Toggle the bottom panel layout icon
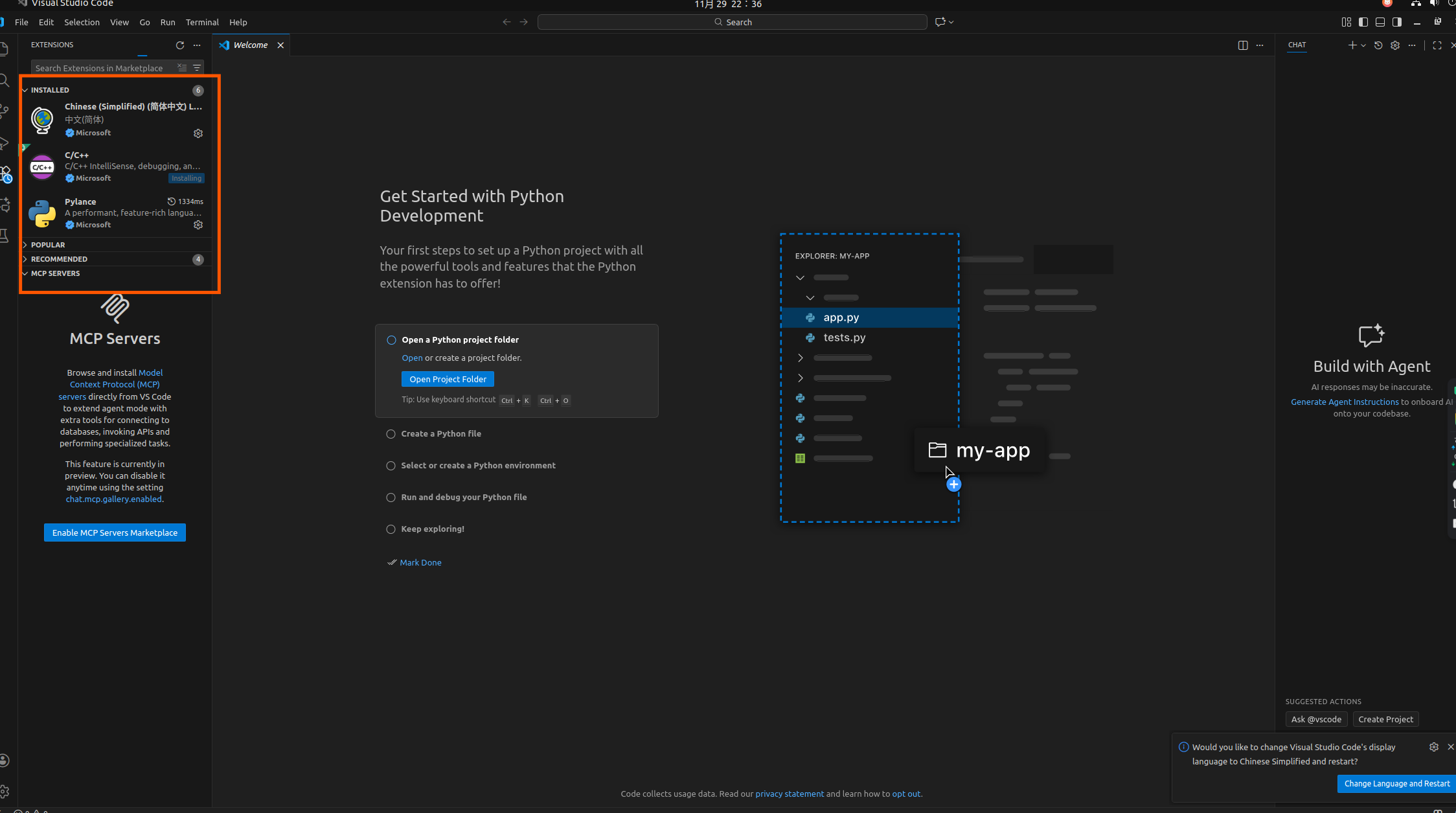Image resolution: width=1456 pixels, height=813 pixels. (1380, 22)
